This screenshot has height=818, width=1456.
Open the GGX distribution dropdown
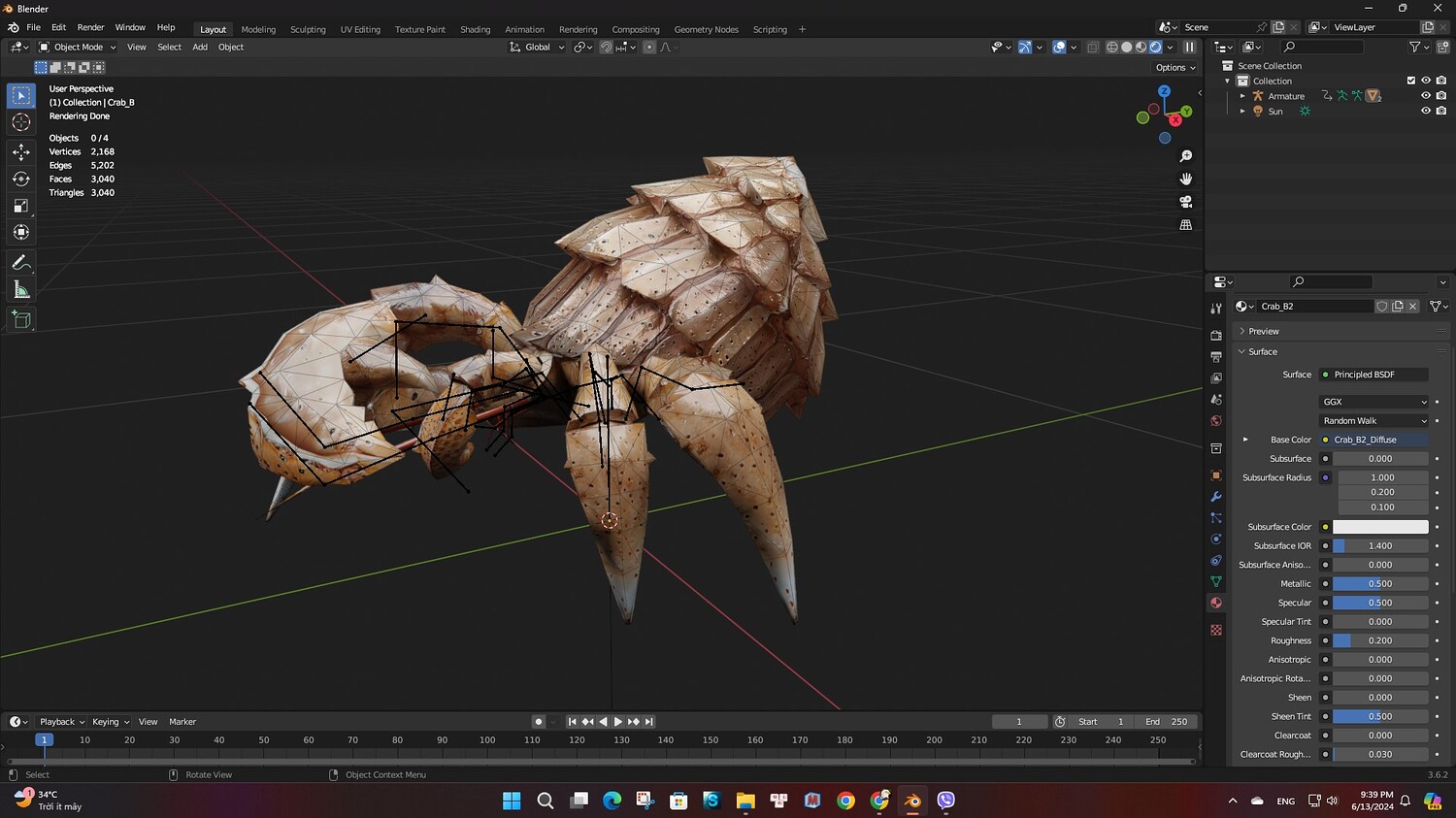point(1374,402)
